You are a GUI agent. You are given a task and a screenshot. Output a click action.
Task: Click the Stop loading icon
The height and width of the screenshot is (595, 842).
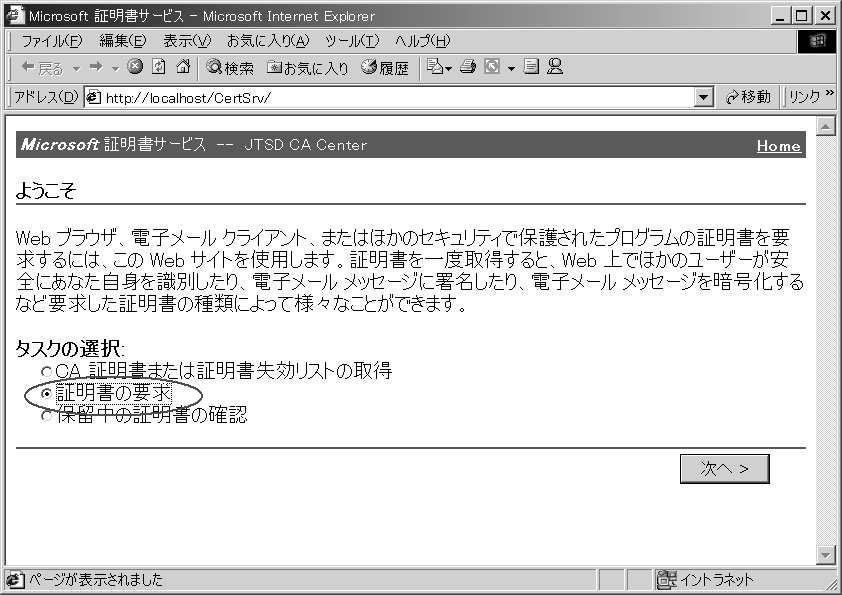coord(135,67)
